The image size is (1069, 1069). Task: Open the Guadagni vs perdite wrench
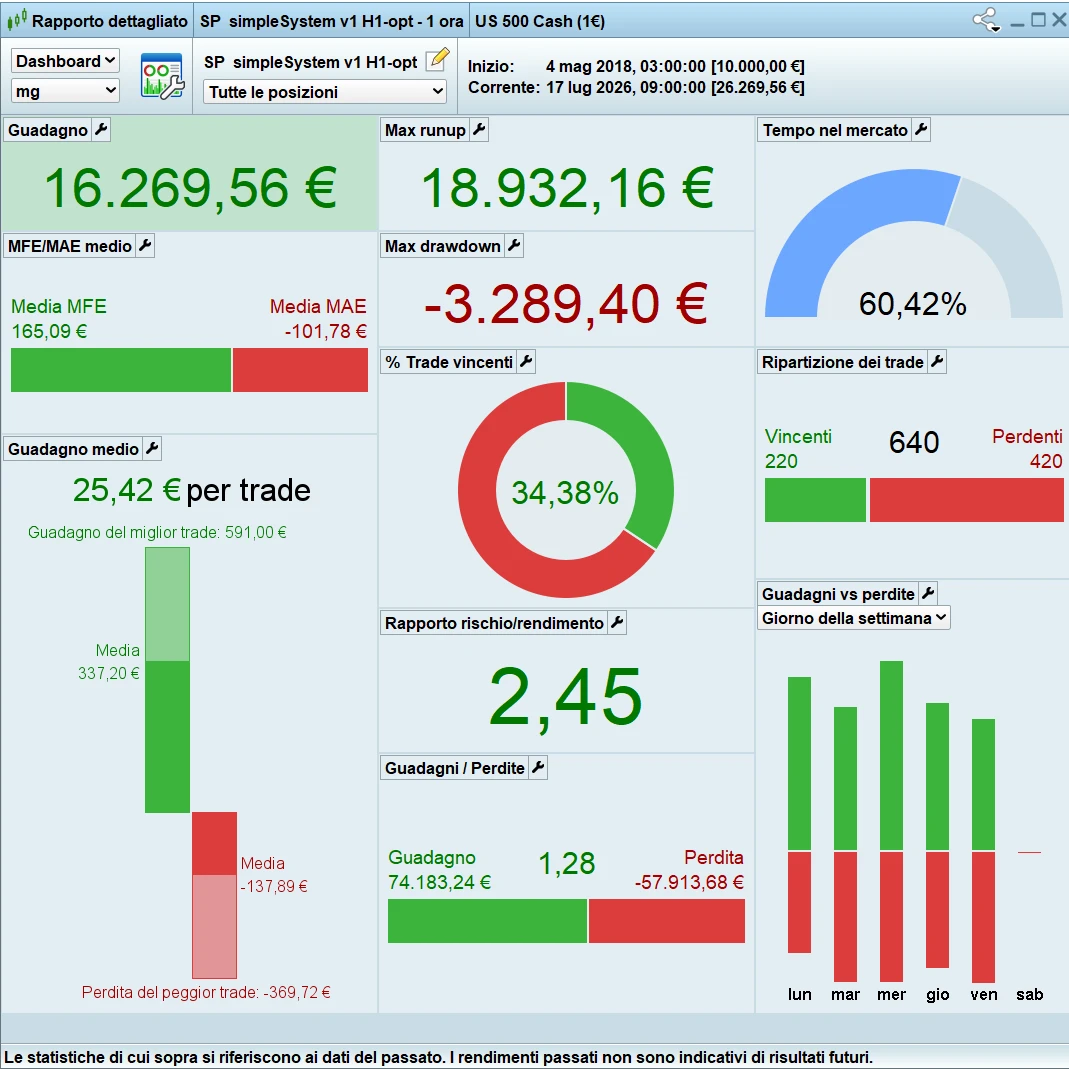(x=929, y=593)
